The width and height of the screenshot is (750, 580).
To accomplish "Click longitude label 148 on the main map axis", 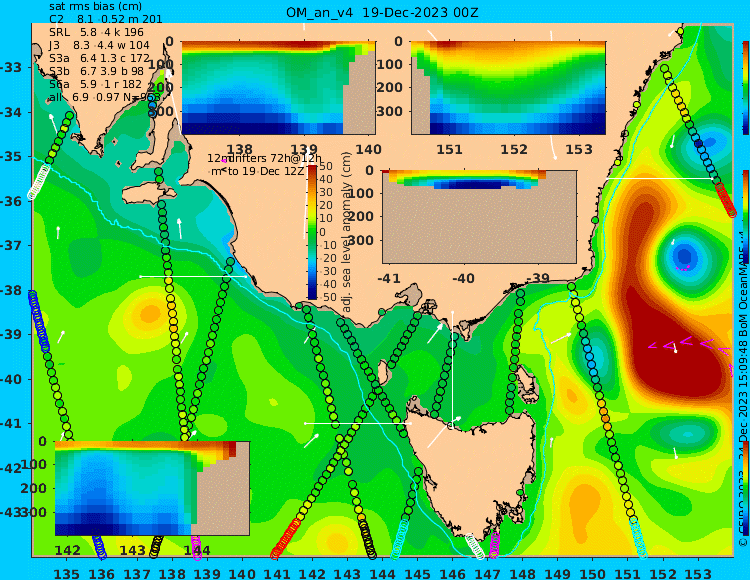I will point(522,573).
